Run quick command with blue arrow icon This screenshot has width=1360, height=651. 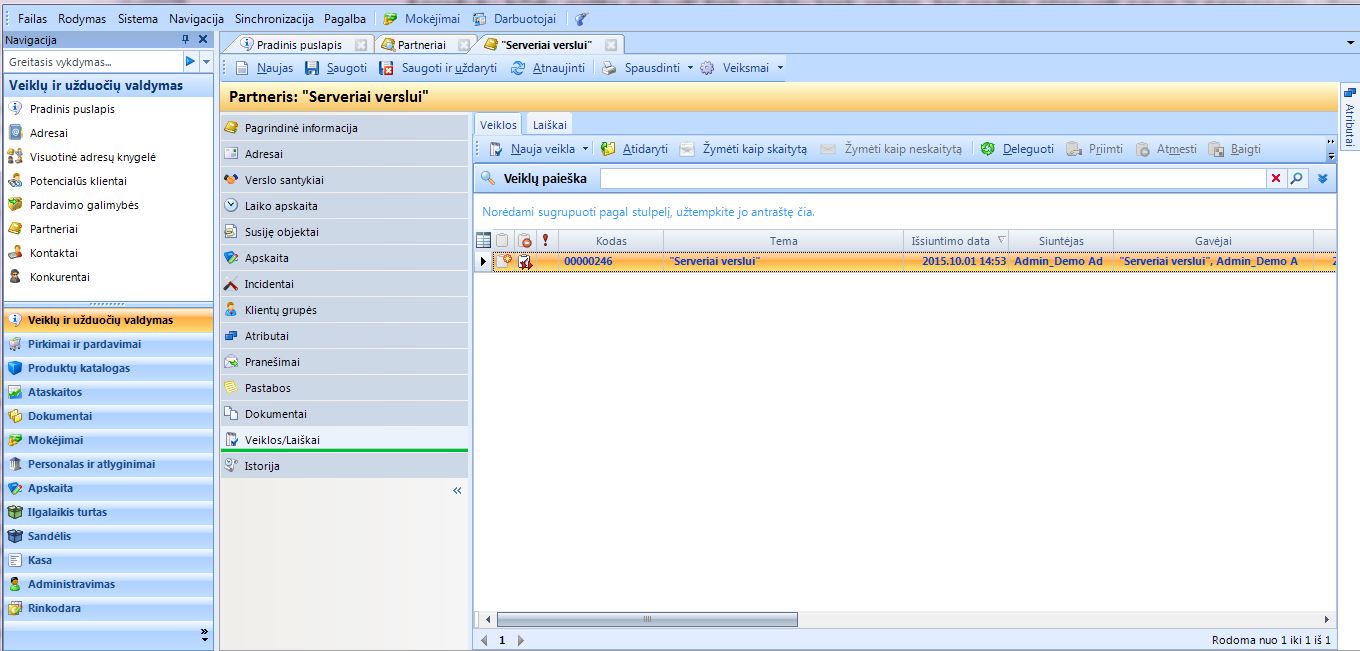190,62
